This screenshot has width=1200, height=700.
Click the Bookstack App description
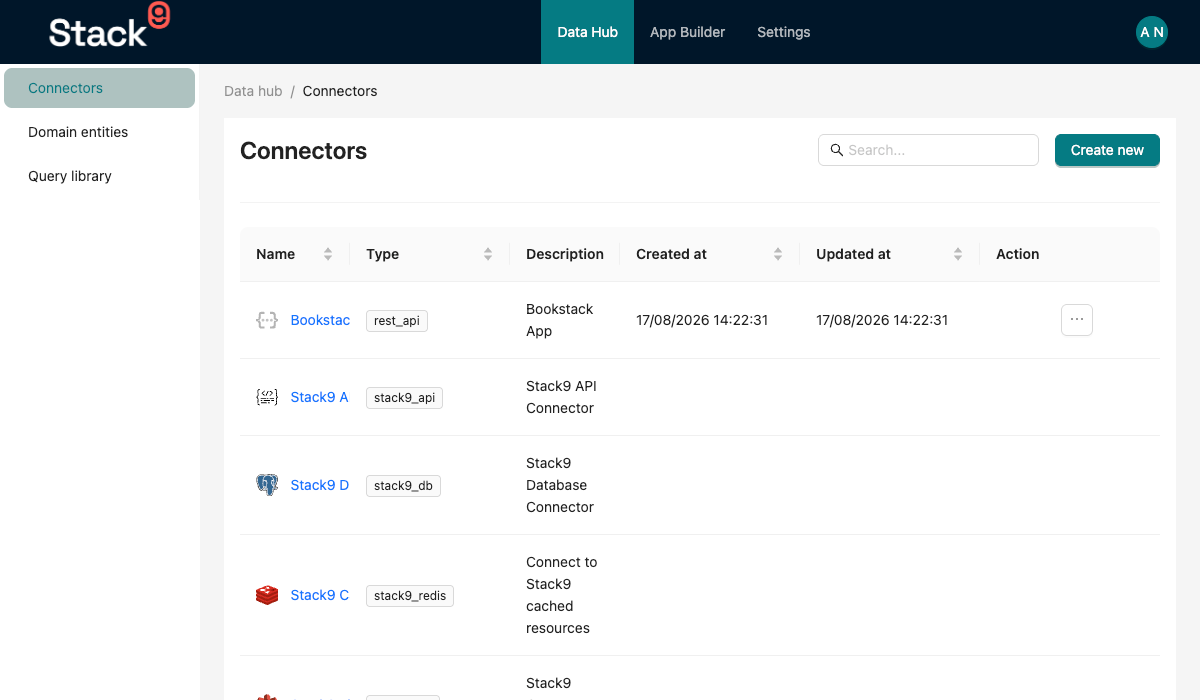560,320
